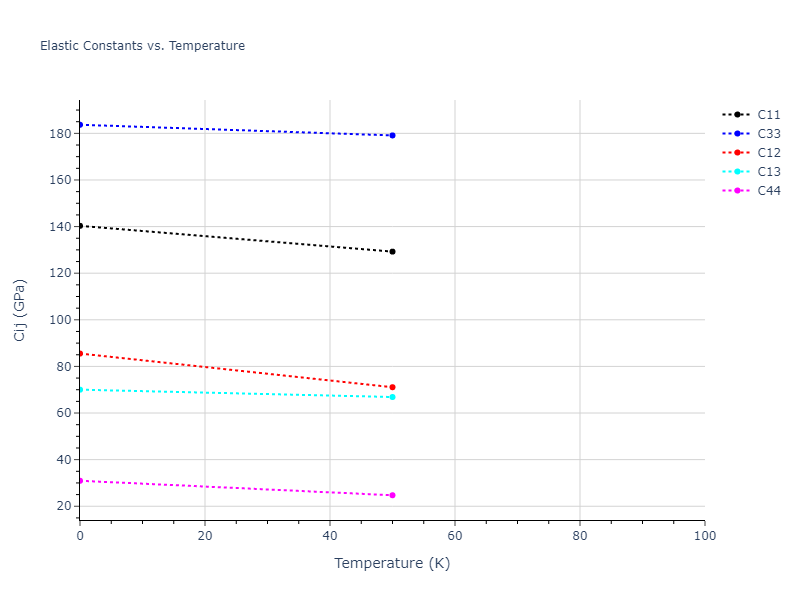Click the blue C33 data point at 50 K
This screenshot has width=800, height=600.
coord(392,135)
